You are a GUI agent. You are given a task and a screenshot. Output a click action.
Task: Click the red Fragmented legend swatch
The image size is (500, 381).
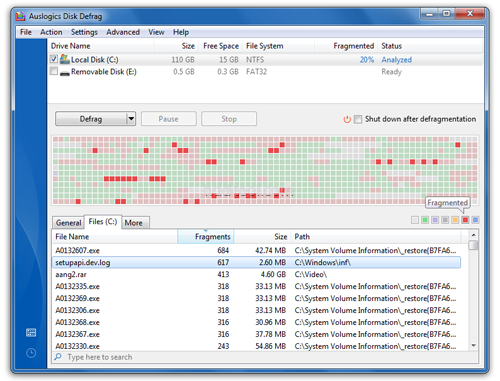(465, 220)
